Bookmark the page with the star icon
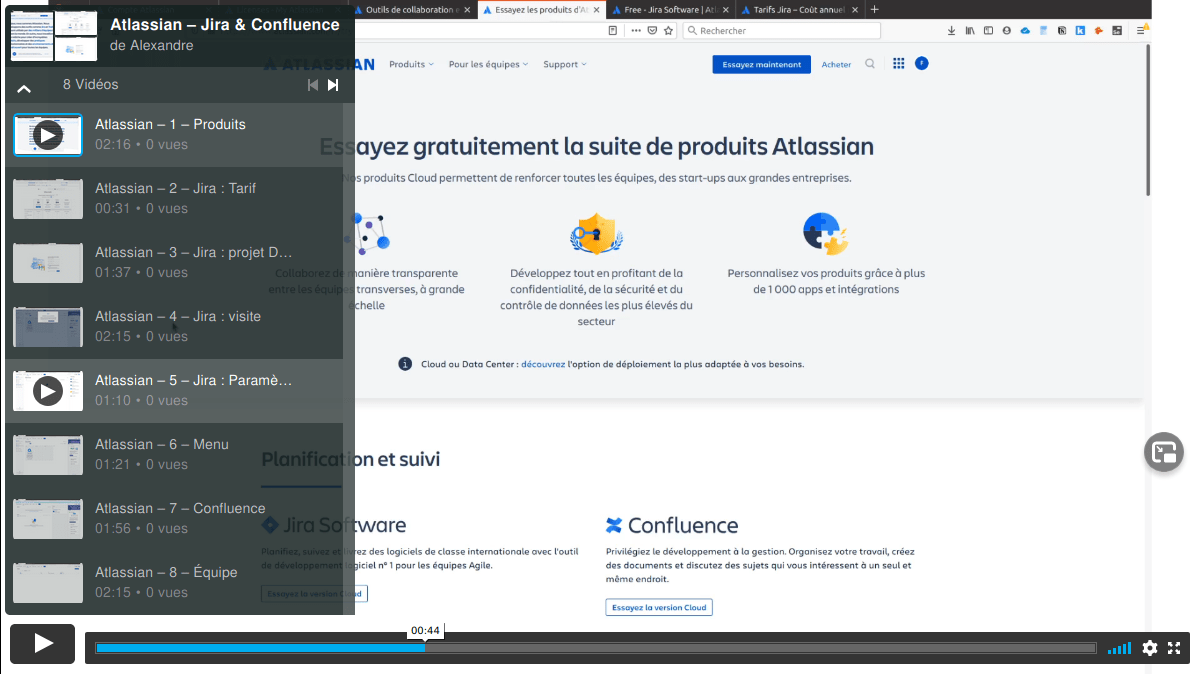The width and height of the screenshot is (1199, 674). [x=668, y=31]
